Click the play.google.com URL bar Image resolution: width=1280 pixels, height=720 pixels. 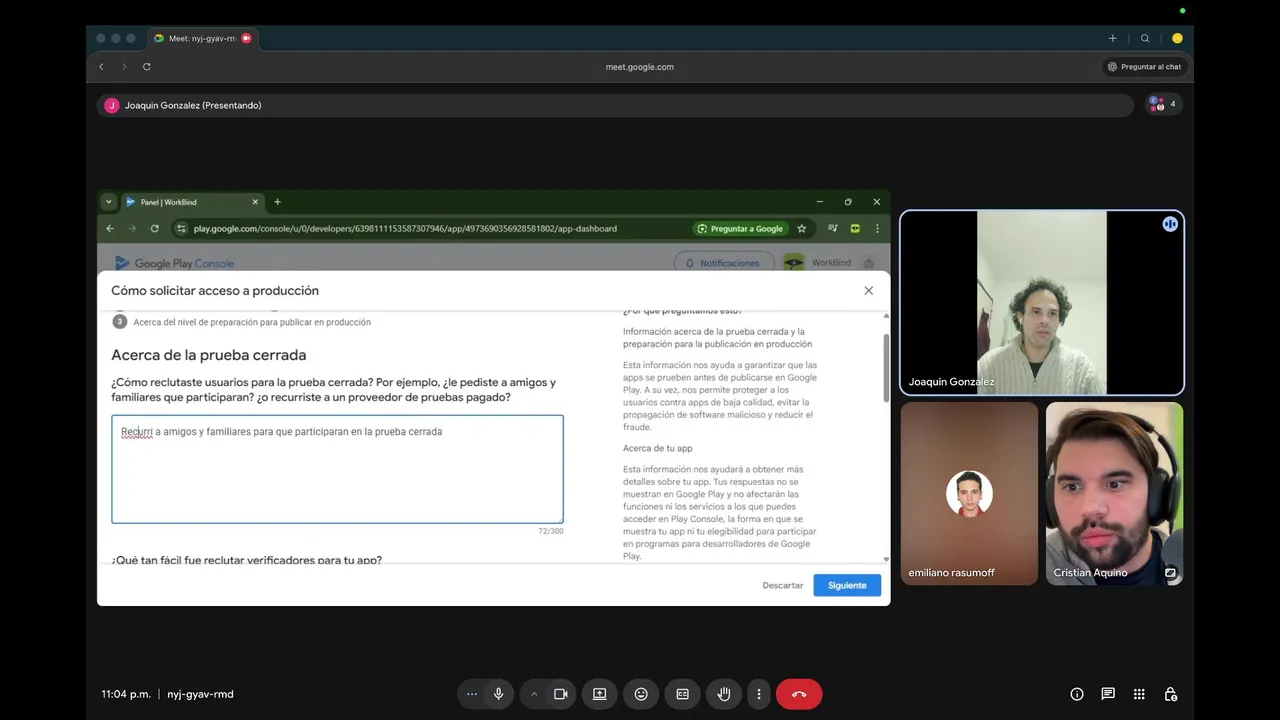(x=405, y=228)
